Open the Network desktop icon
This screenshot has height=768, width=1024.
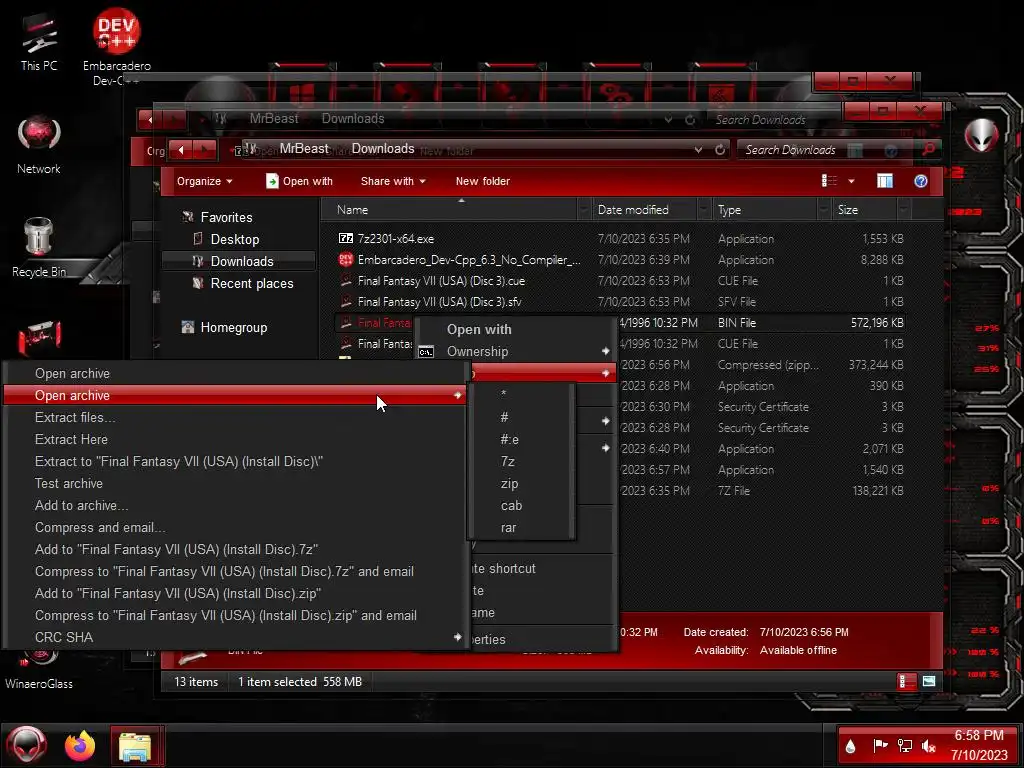[x=39, y=145]
